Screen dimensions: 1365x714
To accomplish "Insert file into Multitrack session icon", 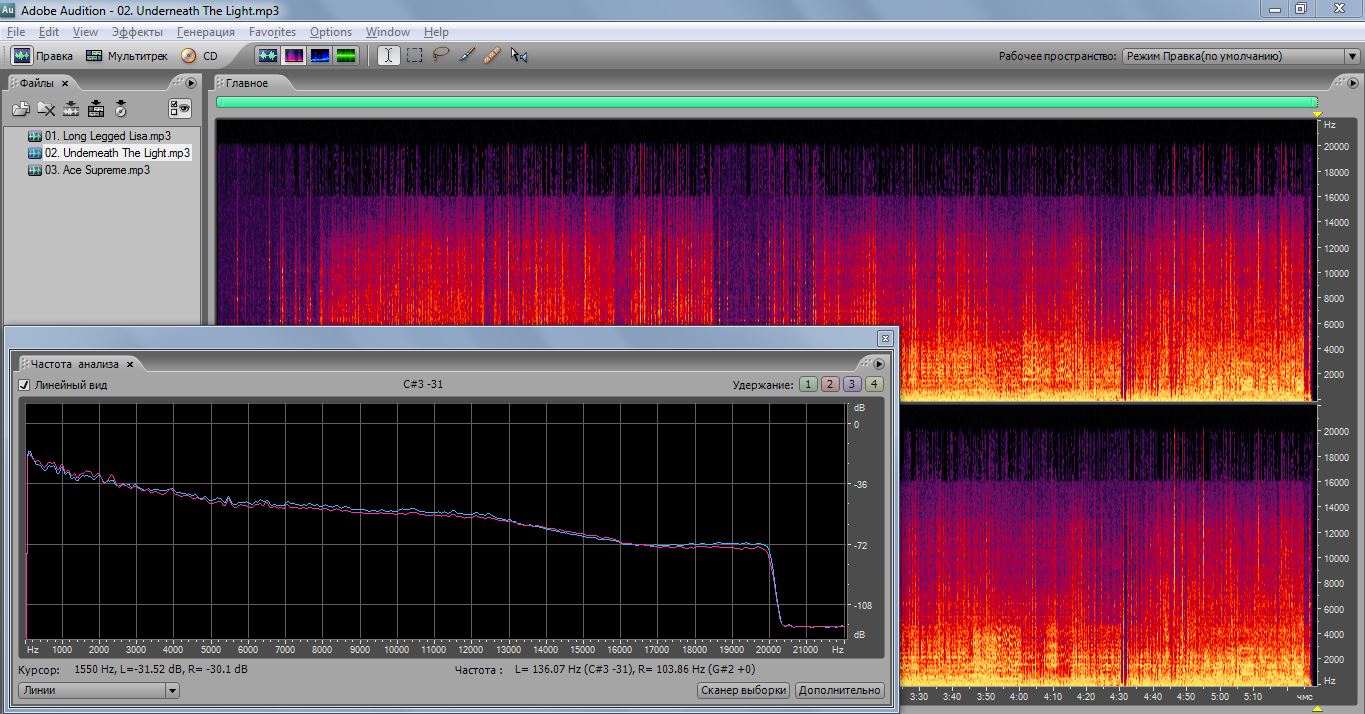I will (96, 109).
